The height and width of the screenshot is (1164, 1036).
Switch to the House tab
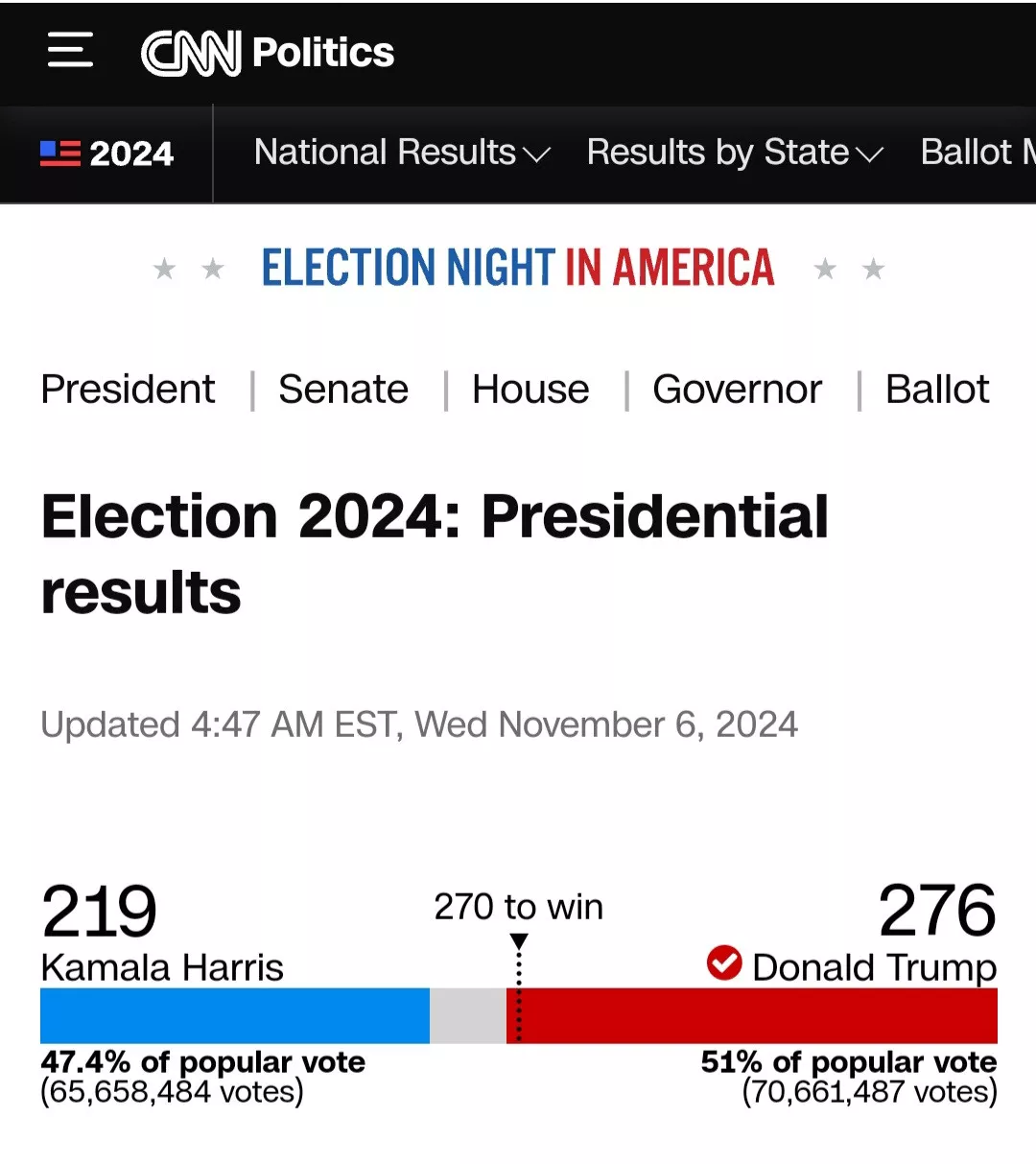pyautogui.click(x=530, y=390)
